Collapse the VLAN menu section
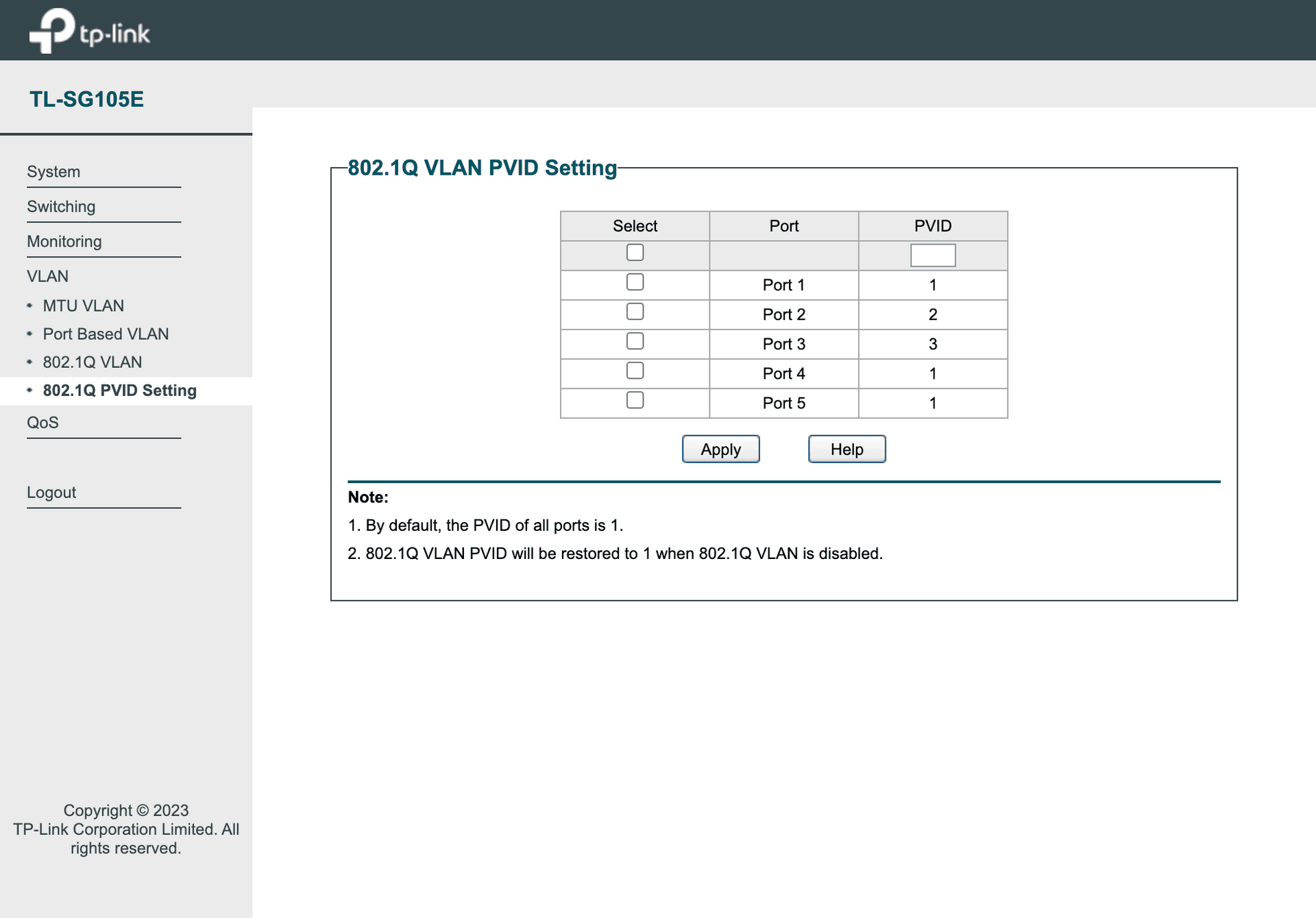 [48, 277]
